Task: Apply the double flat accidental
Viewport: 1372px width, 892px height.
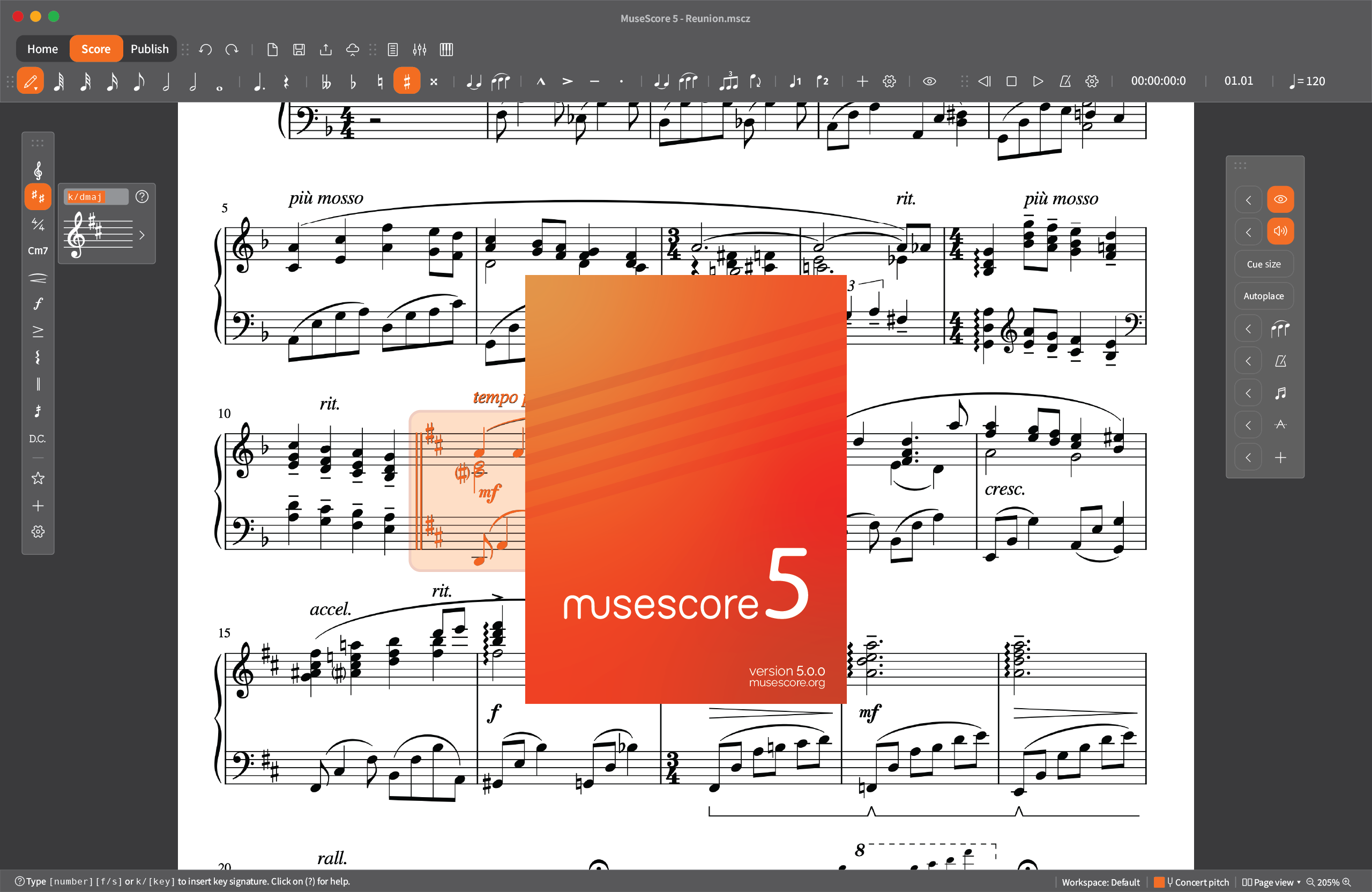Action: tap(326, 81)
